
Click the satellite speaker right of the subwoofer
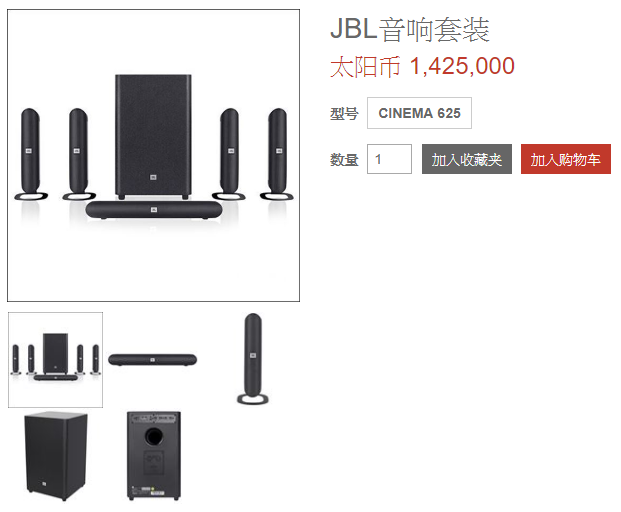229,154
